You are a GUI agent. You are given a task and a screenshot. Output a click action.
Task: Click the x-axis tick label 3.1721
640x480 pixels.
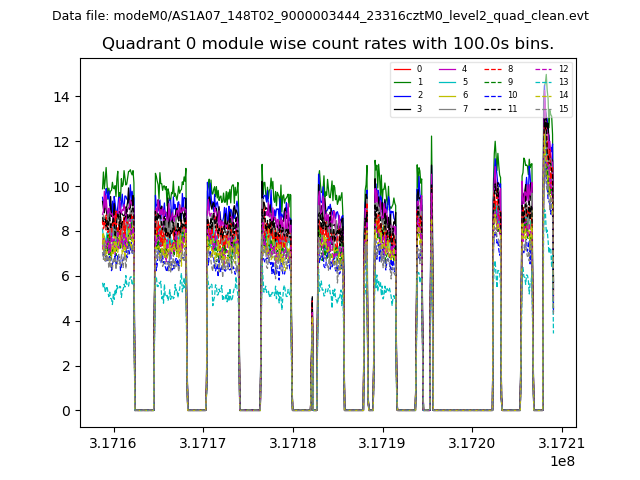click(560, 442)
